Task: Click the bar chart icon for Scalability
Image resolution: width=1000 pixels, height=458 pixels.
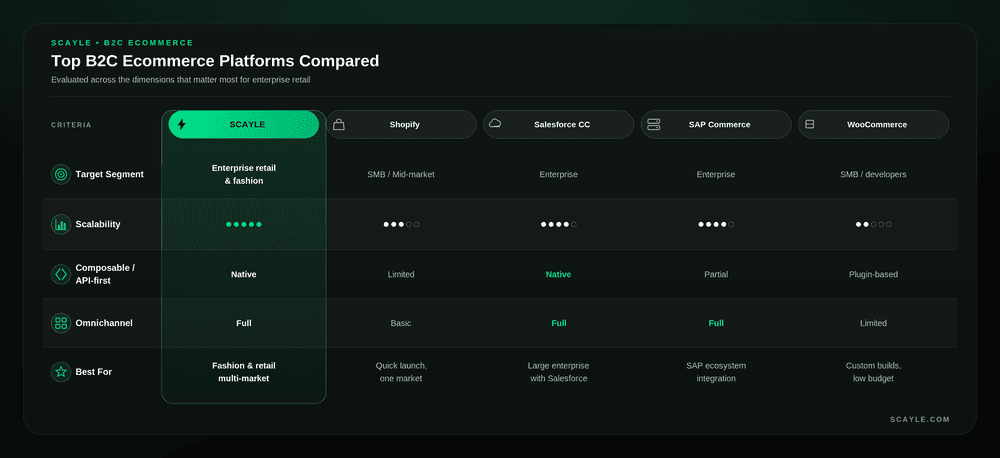Action: tap(61, 224)
